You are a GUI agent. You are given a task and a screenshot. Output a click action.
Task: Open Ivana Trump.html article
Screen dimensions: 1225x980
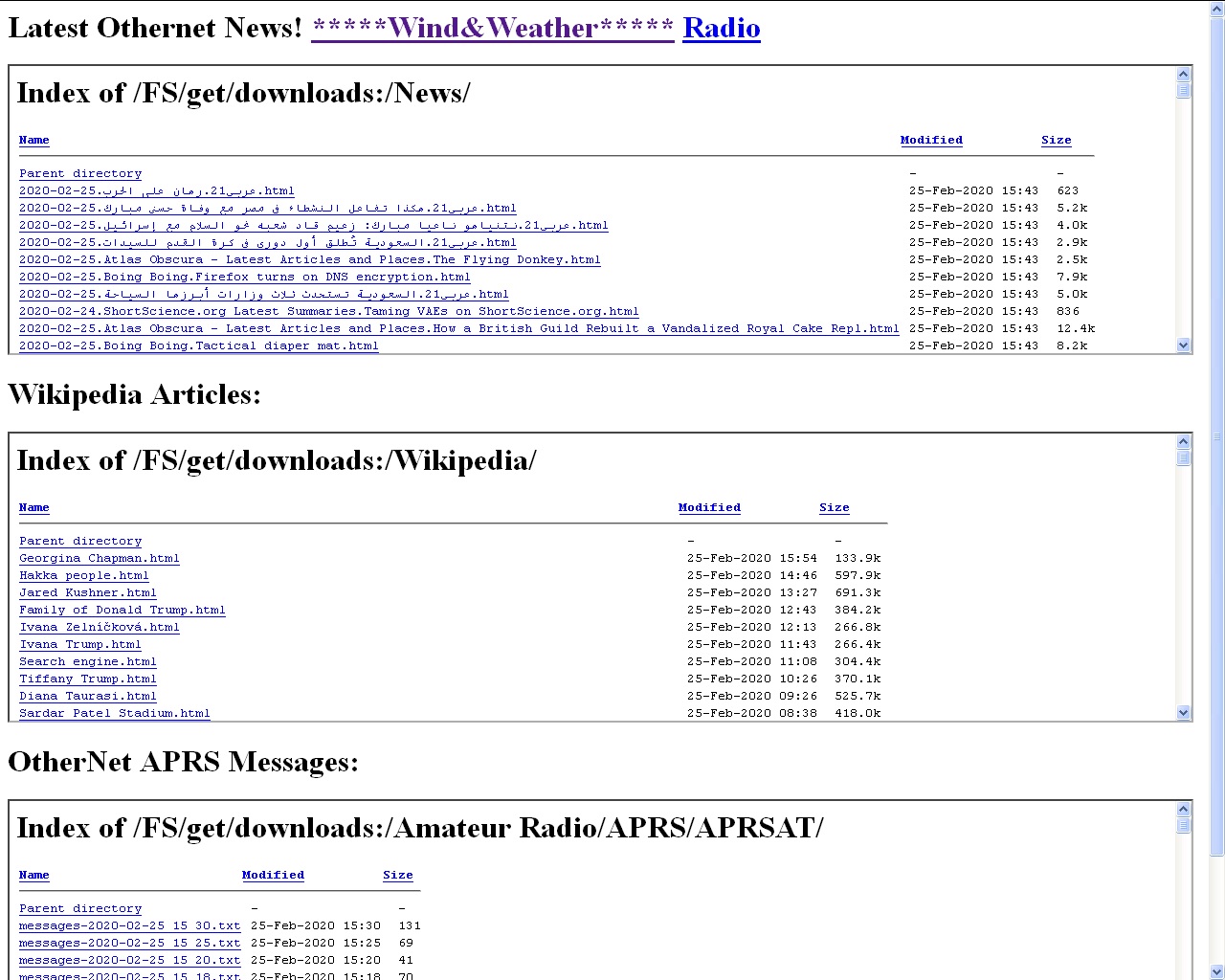(x=80, y=644)
